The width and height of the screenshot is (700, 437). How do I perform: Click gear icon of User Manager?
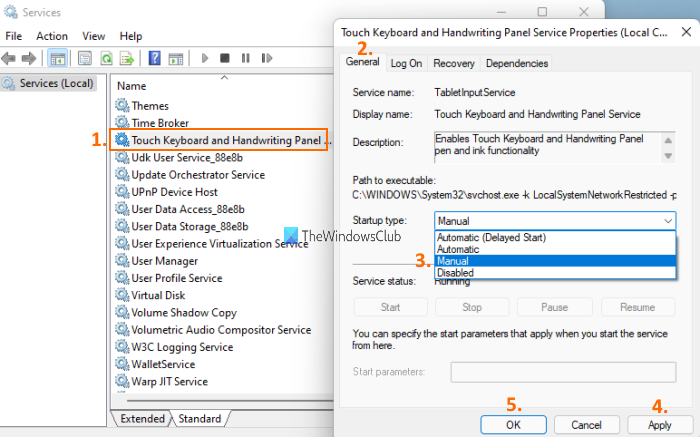point(122,261)
